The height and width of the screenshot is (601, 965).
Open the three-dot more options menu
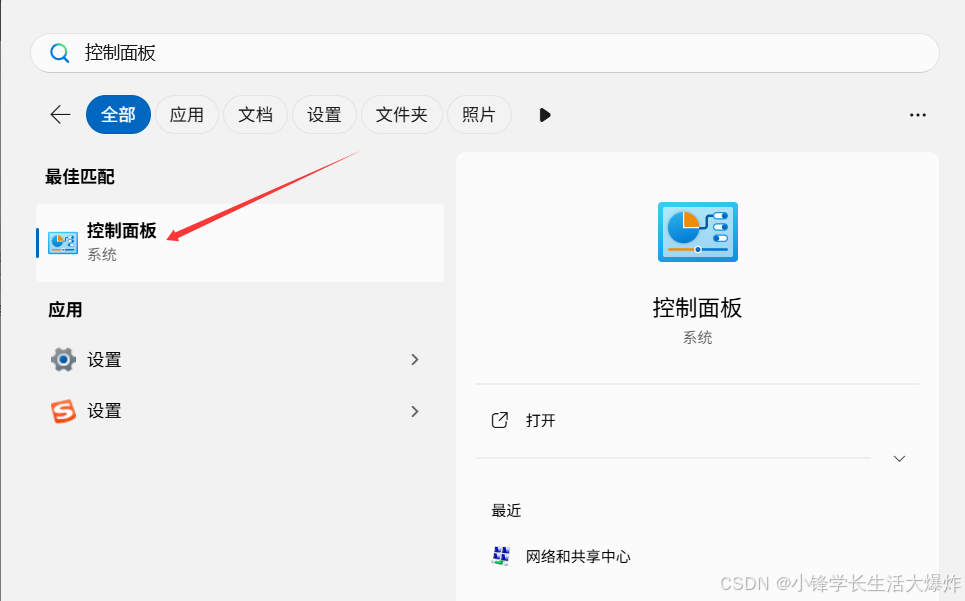pos(918,115)
